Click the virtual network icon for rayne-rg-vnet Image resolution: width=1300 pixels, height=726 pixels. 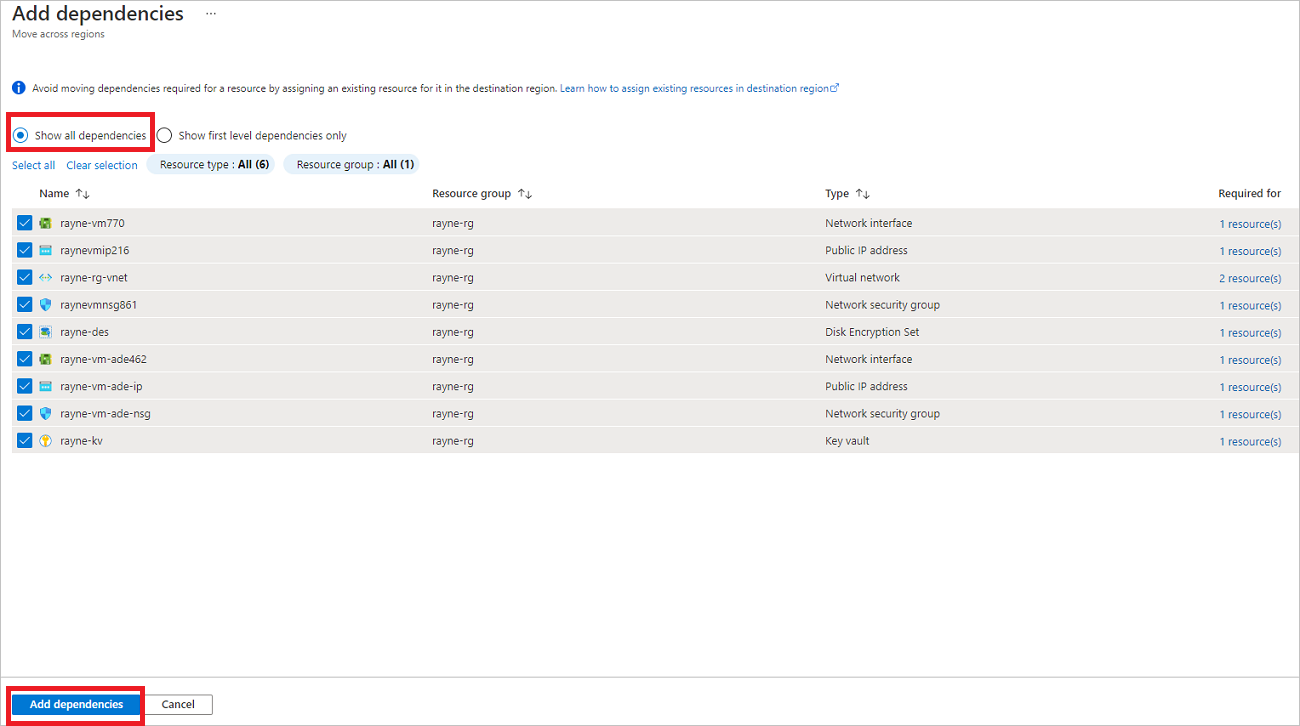[45, 278]
